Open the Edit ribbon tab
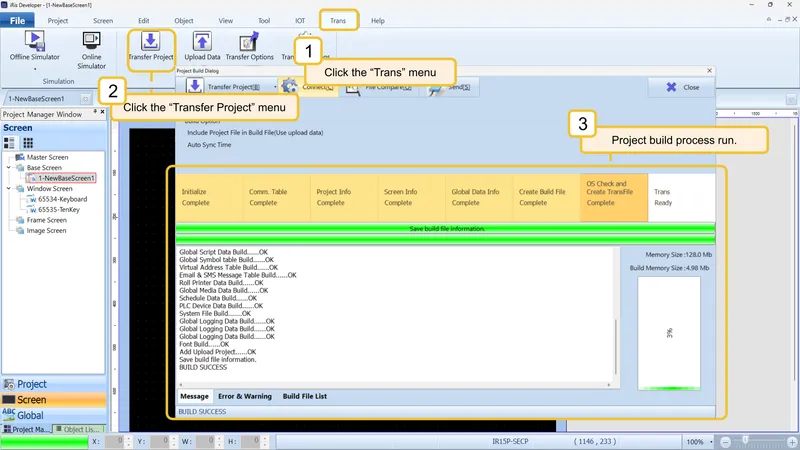This screenshot has height=450, width=800. pos(144,21)
